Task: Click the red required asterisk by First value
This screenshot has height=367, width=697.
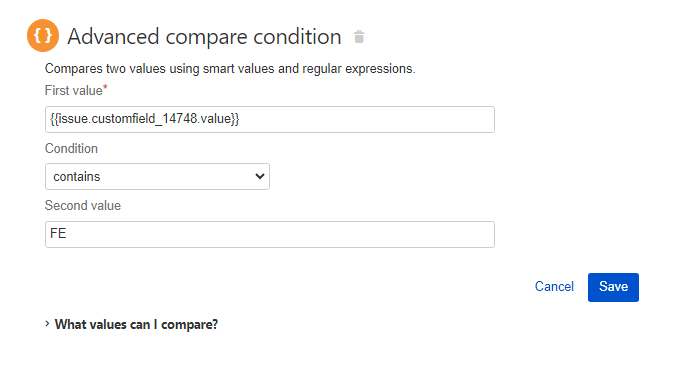Action: [x=105, y=87]
